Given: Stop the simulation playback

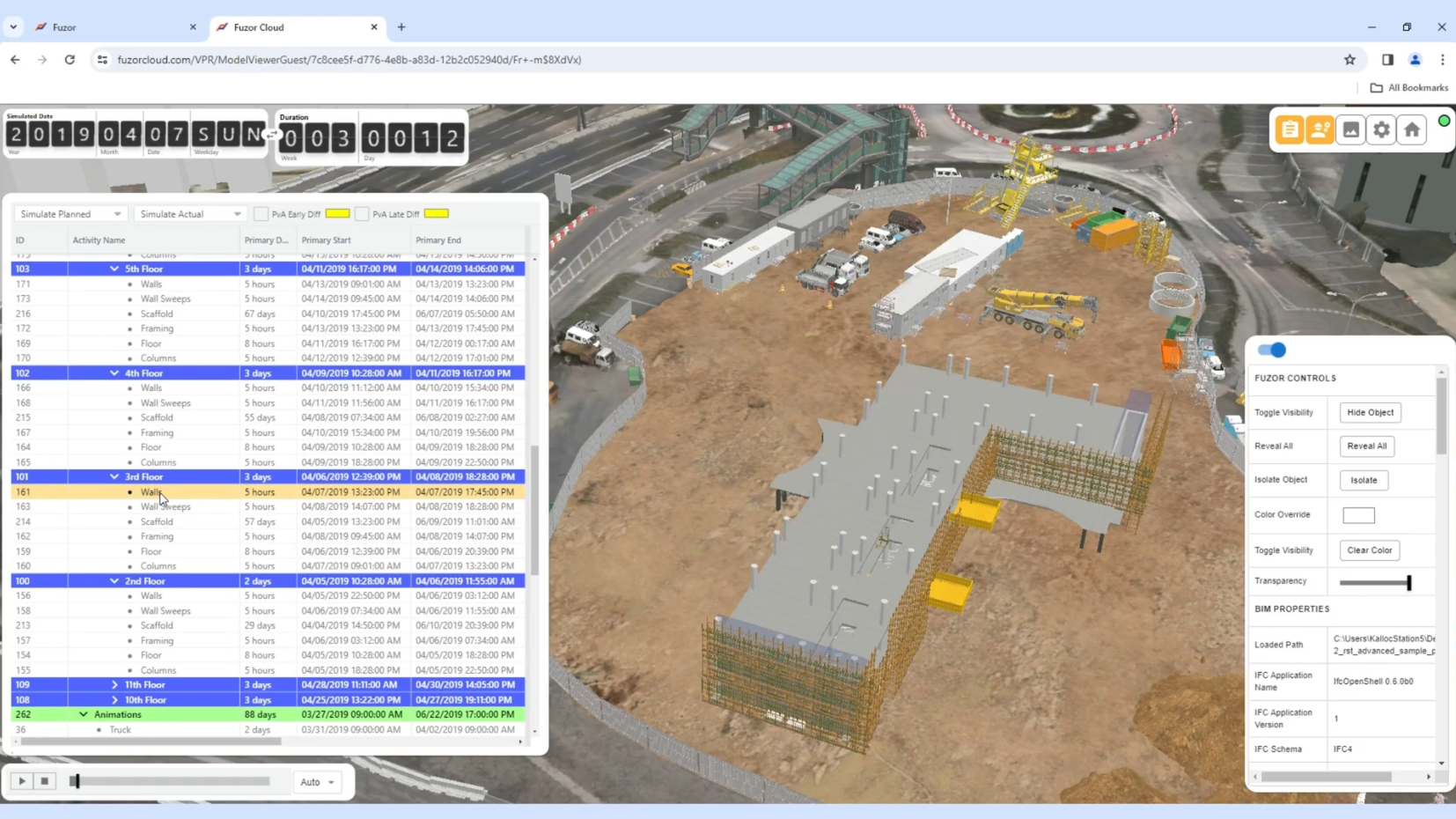Looking at the screenshot, I should [45, 781].
